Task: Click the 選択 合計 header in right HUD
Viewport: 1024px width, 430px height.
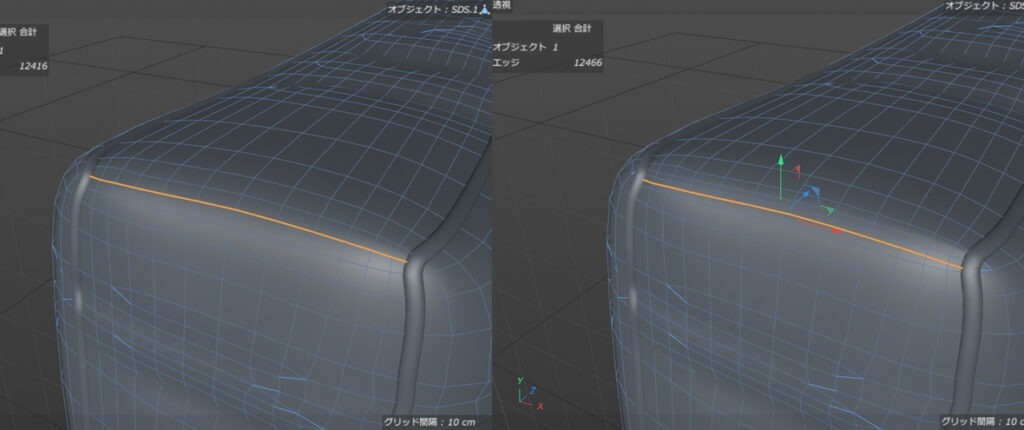Action: pyautogui.click(x=571, y=29)
